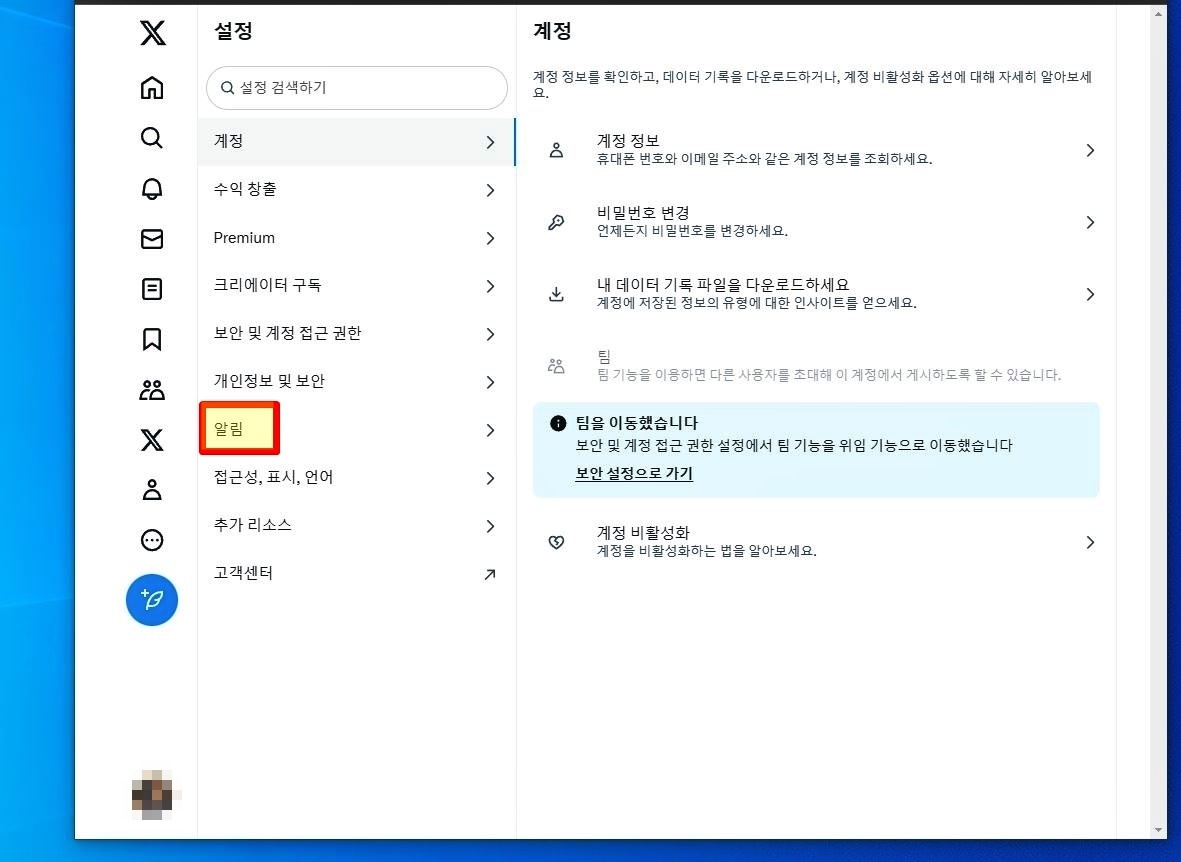Click external arrow icon beside 고객센터
This screenshot has height=862, width=1181.
click(x=490, y=575)
